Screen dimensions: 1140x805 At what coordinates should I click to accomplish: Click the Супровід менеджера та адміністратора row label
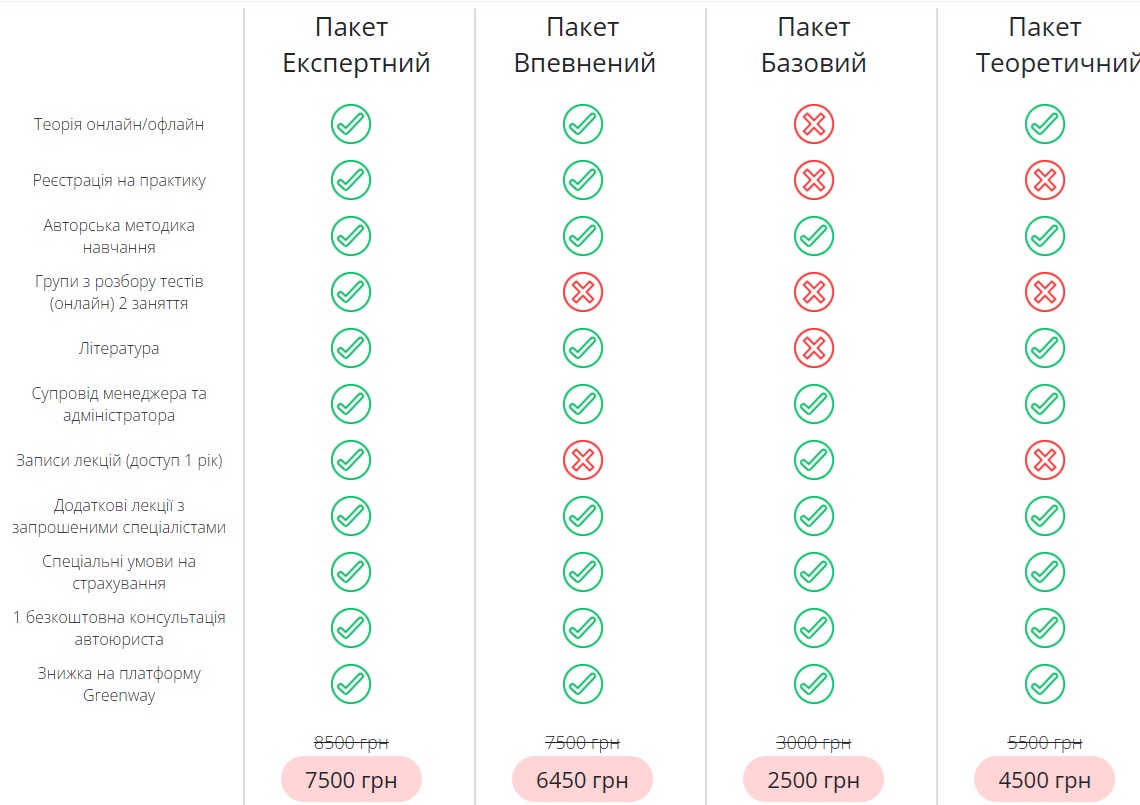pyautogui.click(x=119, y=405)
